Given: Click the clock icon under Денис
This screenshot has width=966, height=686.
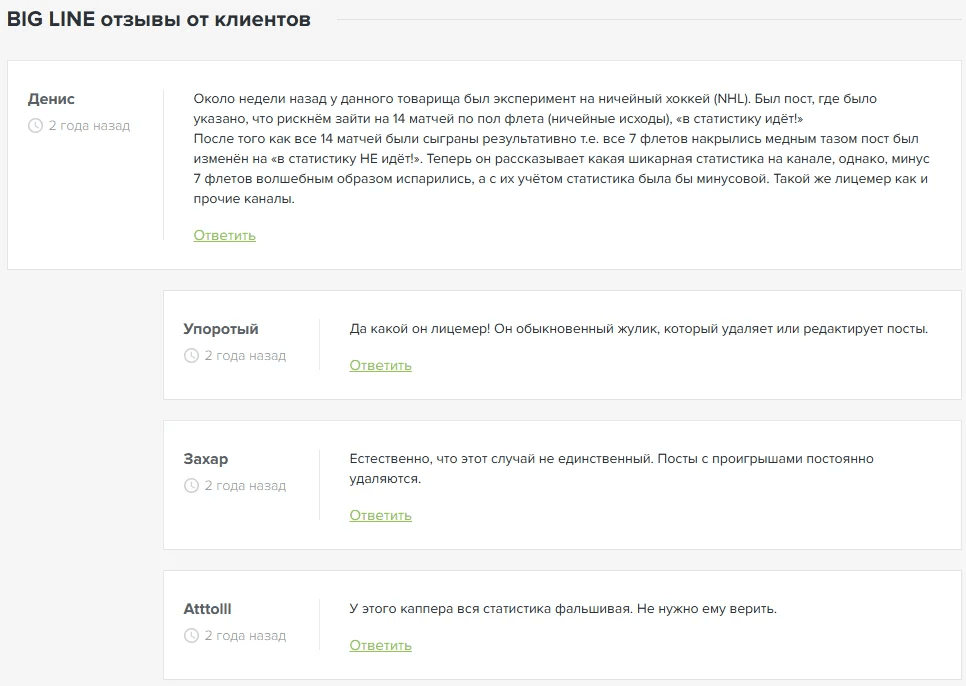Looking at the screenshot, I should pos(36,126).
